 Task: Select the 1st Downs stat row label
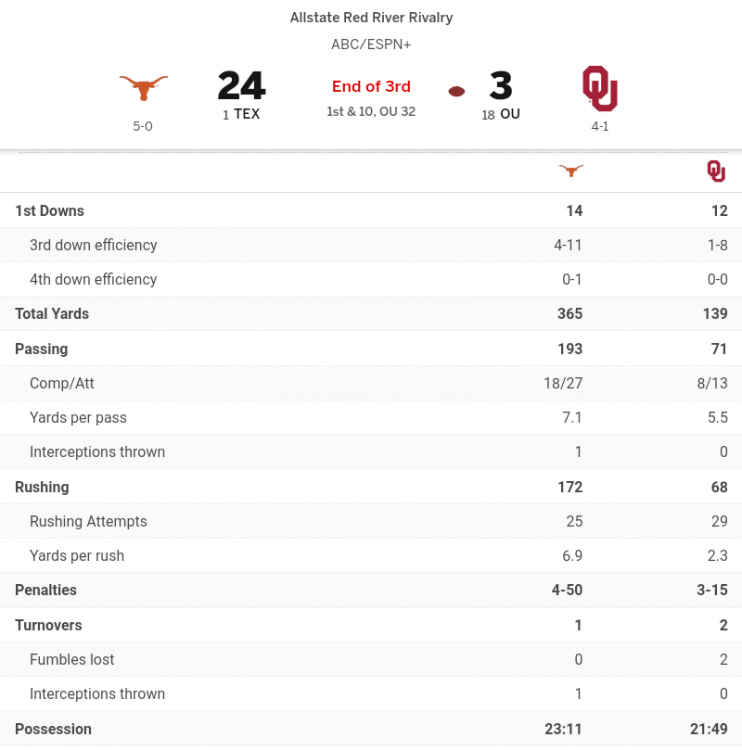point(50,211)
